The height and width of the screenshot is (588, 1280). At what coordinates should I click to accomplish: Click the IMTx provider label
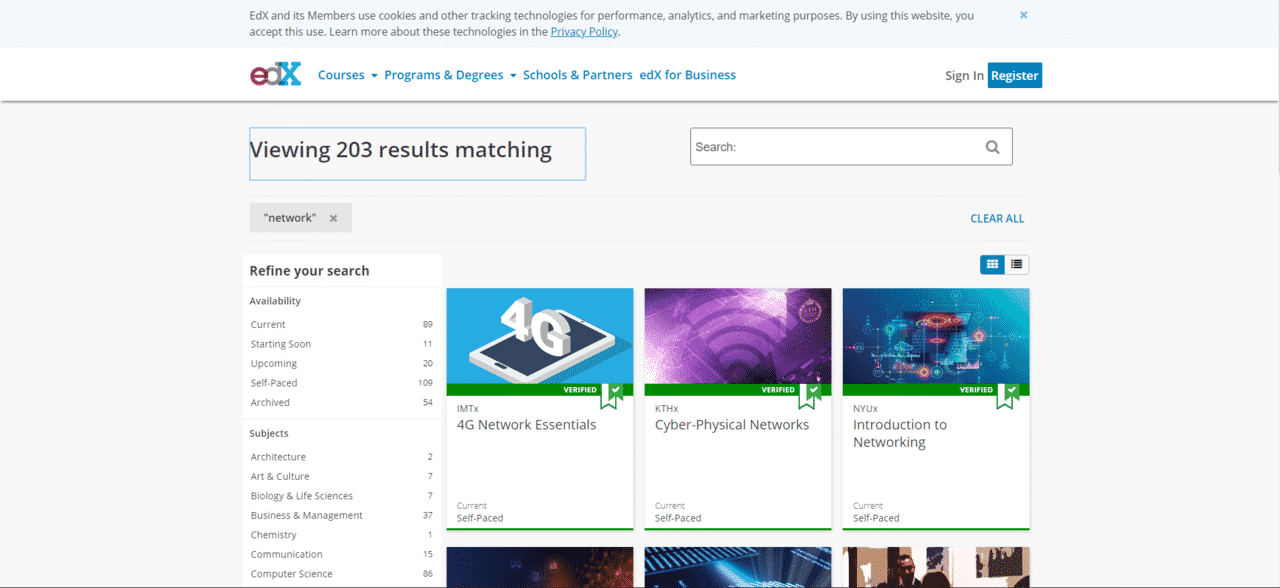point(468,409)
